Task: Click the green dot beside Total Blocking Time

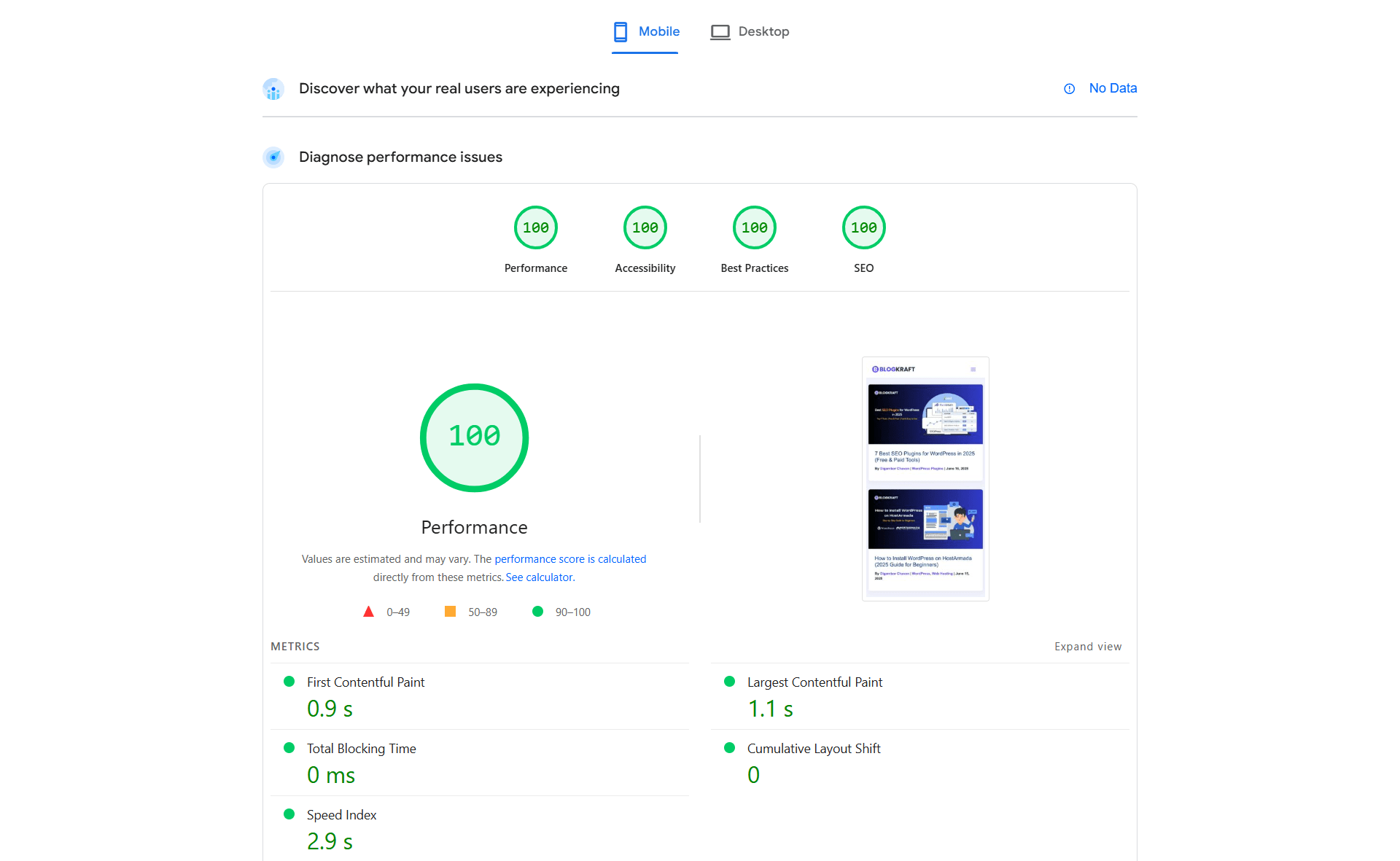Action: click(289, 747)
